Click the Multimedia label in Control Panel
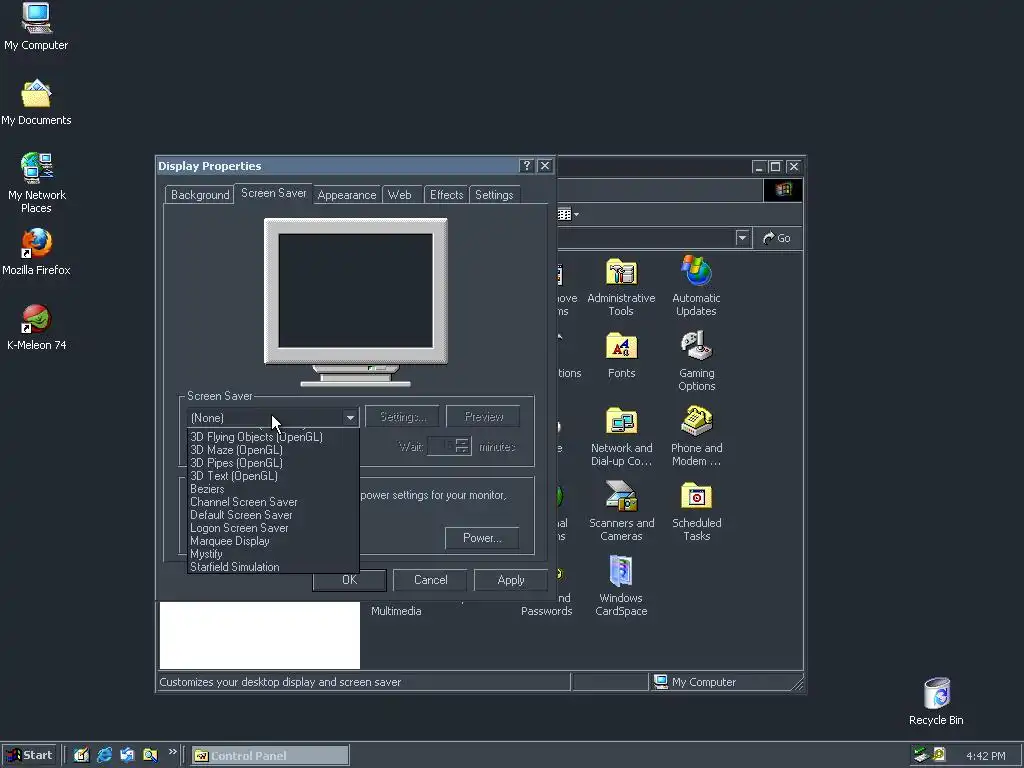Viewport: 1024px width, 768px height. click(x=396, y=611)
